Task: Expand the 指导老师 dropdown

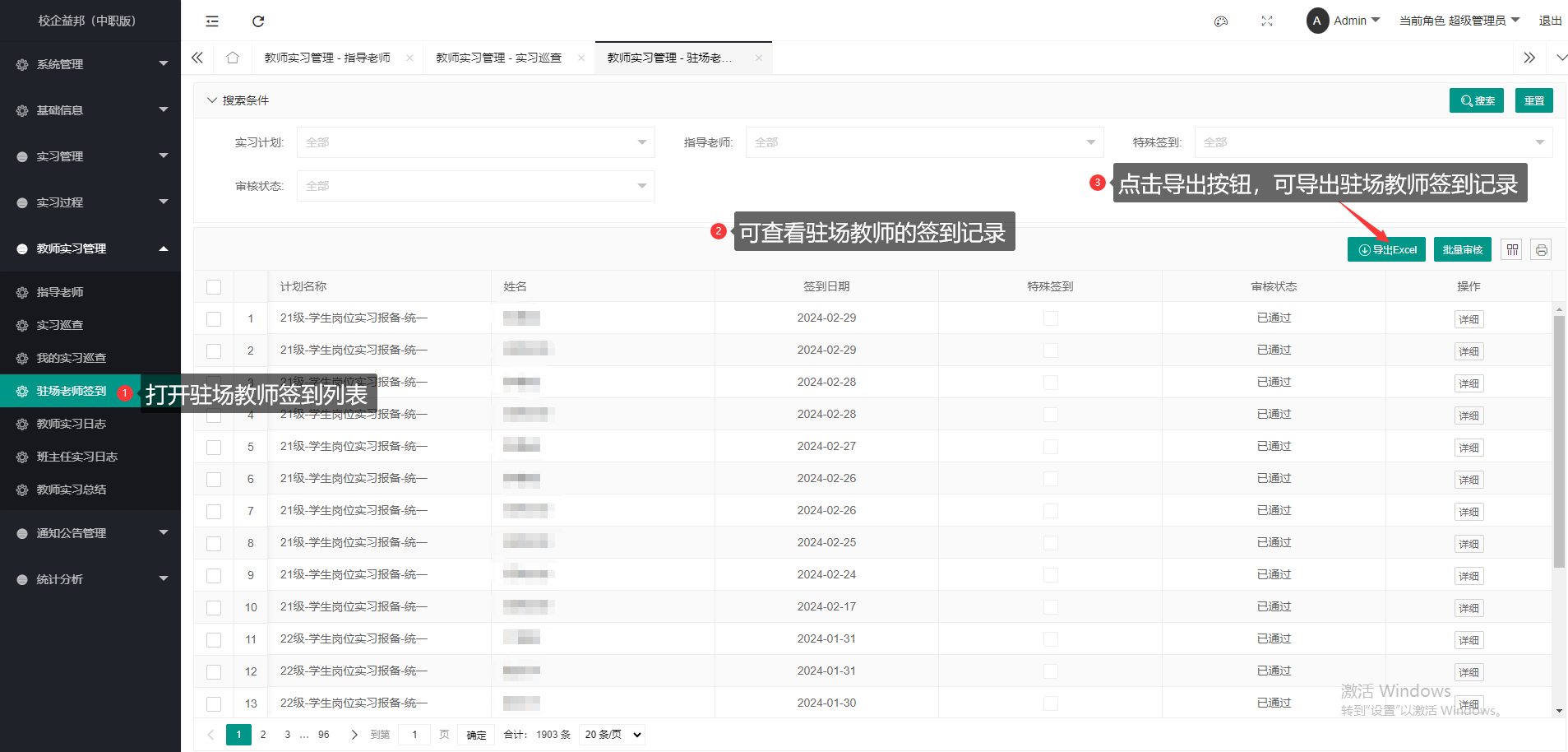Action: click(x=924, y=142)
